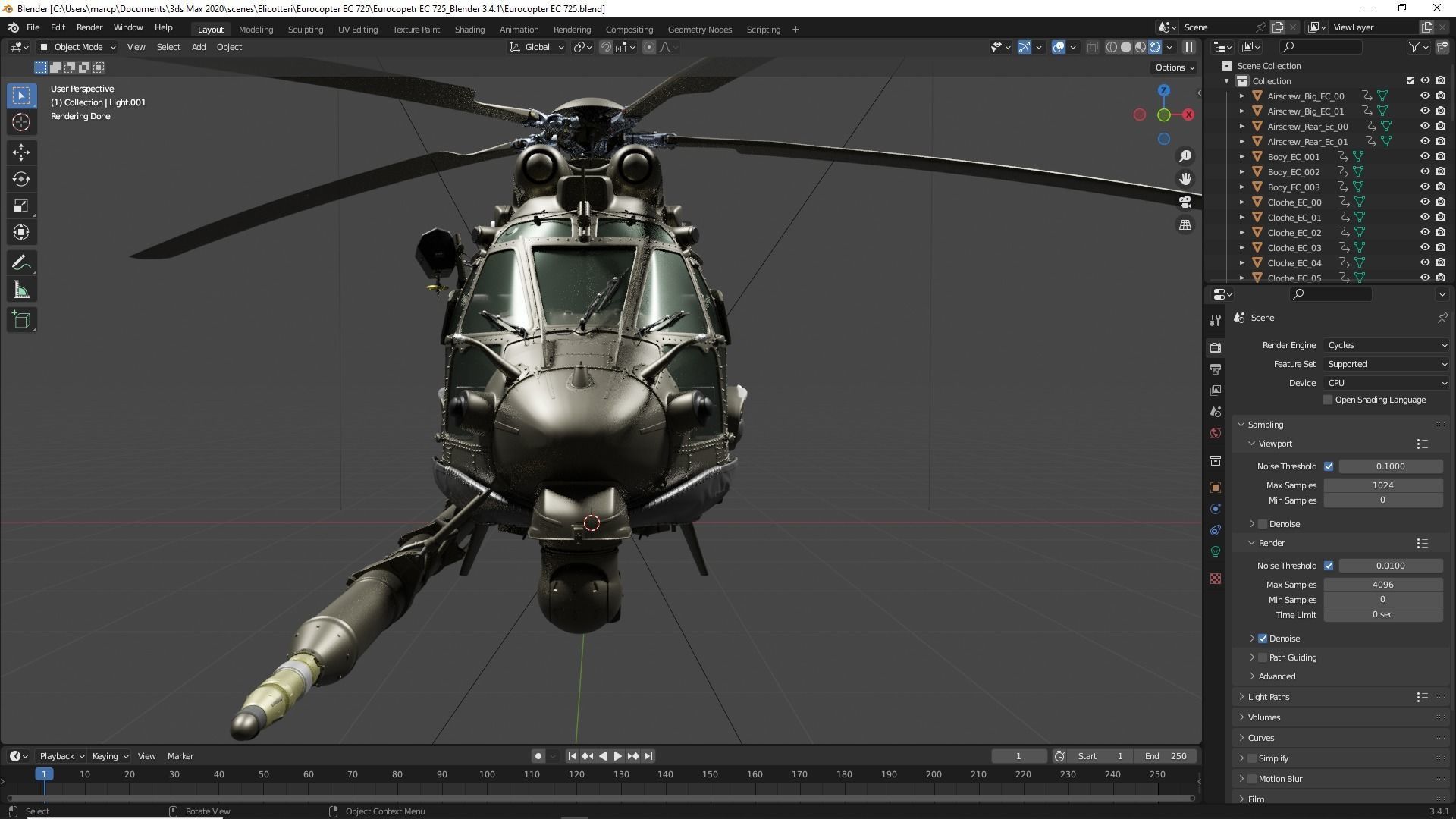Expand the Light Paths panel
The image size is (1456, 819).
1268,697
